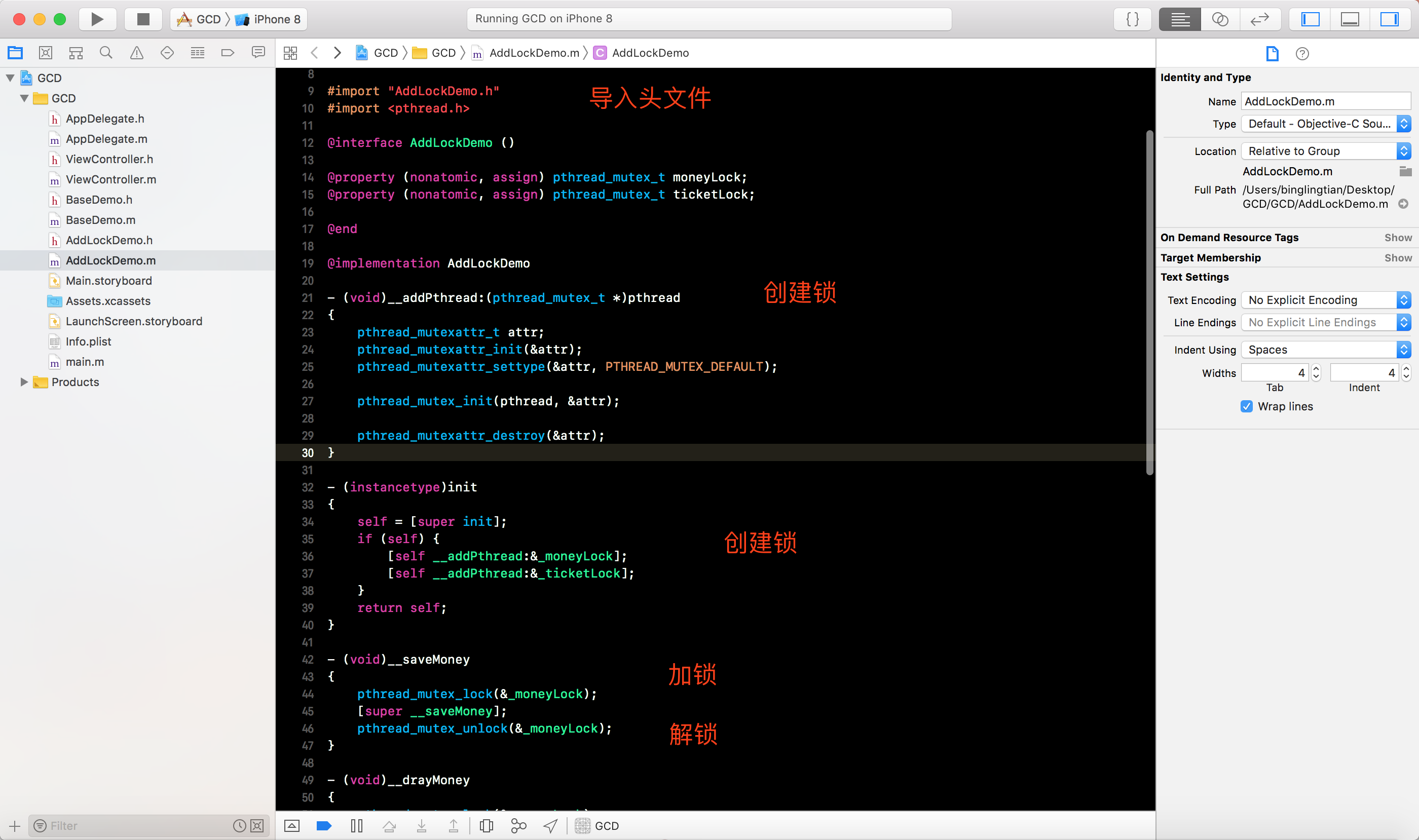This screenshot has width=1419, height=840.
Task: Expand the Products folder
Action: pos(24,382)
